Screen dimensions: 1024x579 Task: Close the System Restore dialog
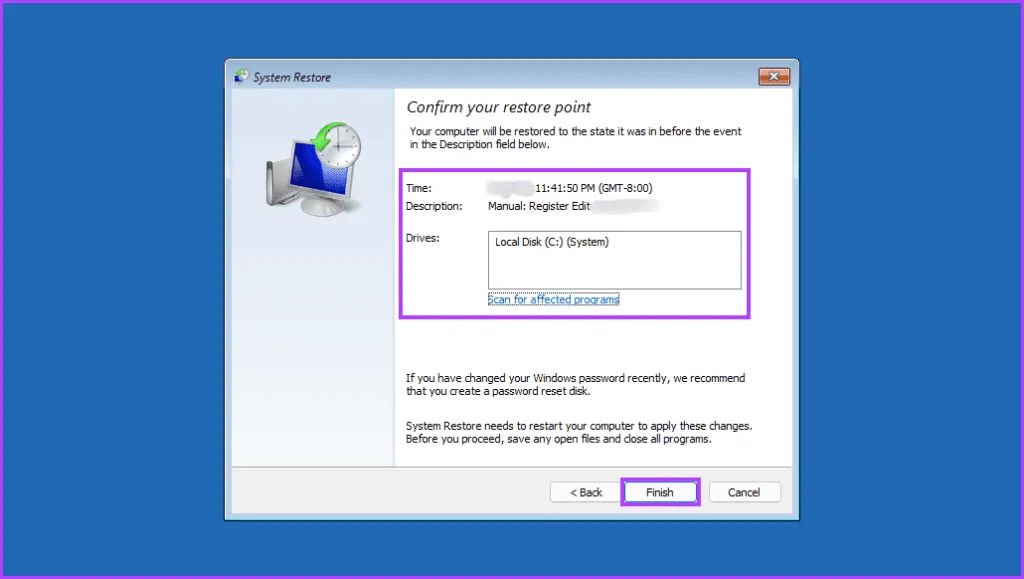click(774, 77)
